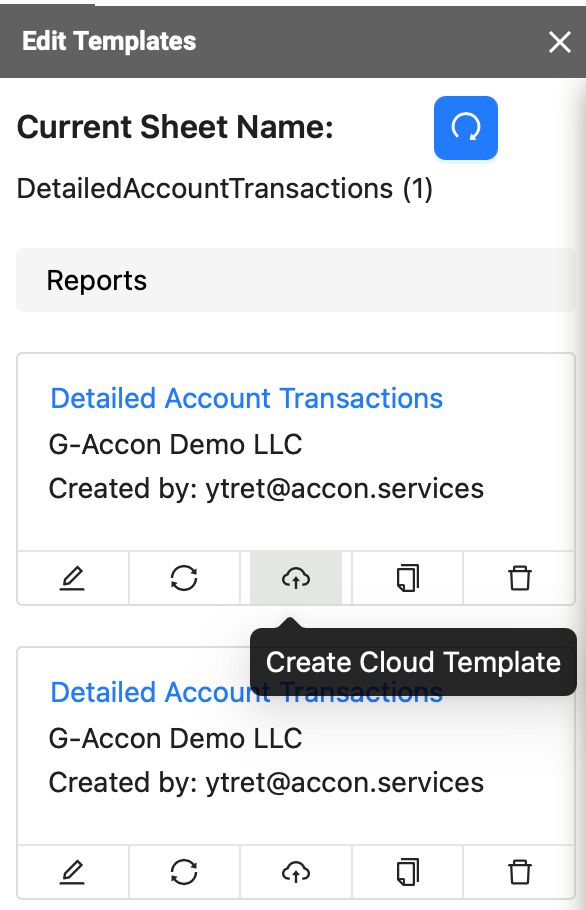586x910 pixels.
Task: Open the Reports dropdown selector
Action: 296,280
